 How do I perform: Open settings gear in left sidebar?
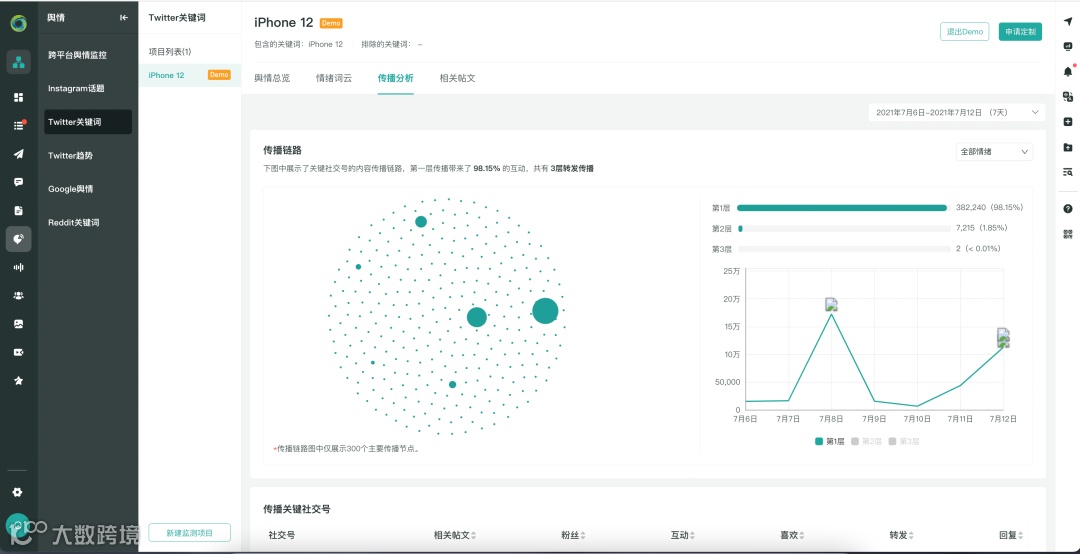[18, 492]
